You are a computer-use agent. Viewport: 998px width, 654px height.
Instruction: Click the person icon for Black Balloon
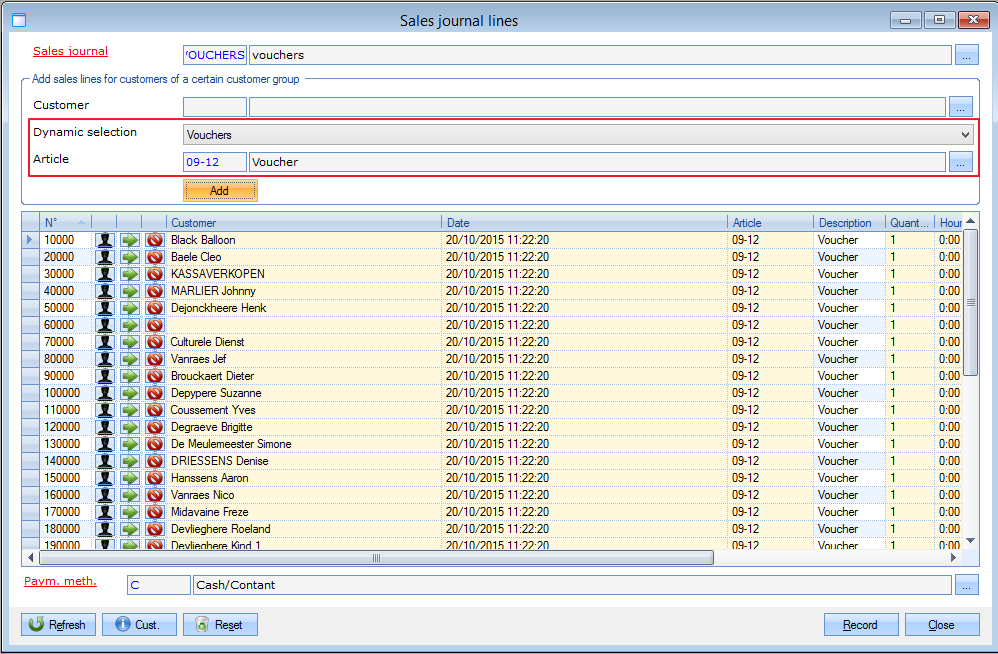[105, 240]
